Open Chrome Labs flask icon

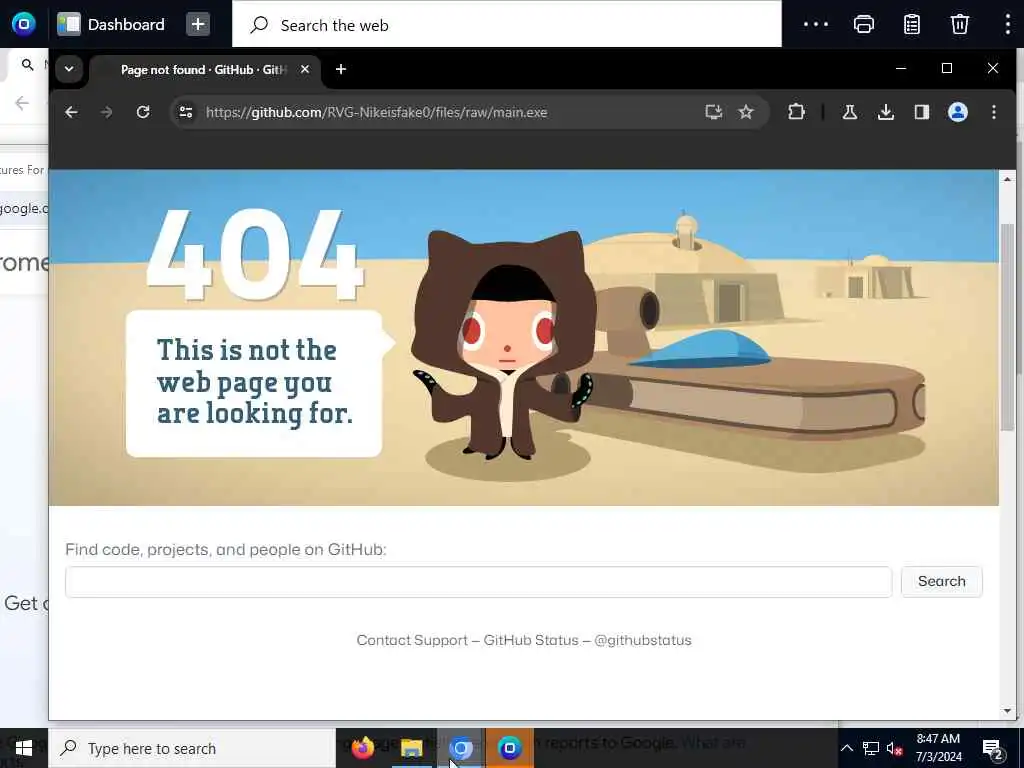(x=850, y=112)
